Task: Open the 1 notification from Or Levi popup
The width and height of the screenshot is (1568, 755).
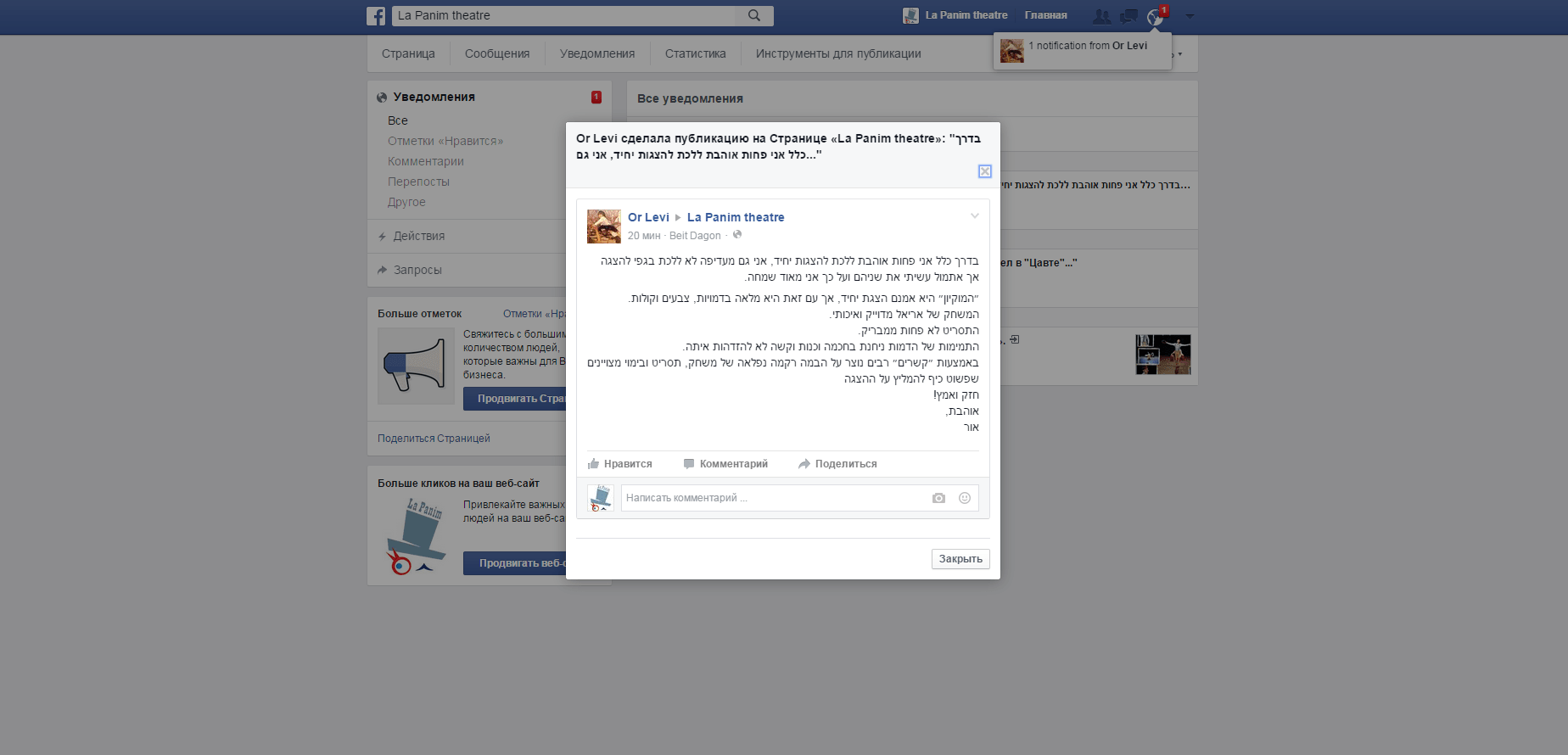Action: tap(1083, 51)
